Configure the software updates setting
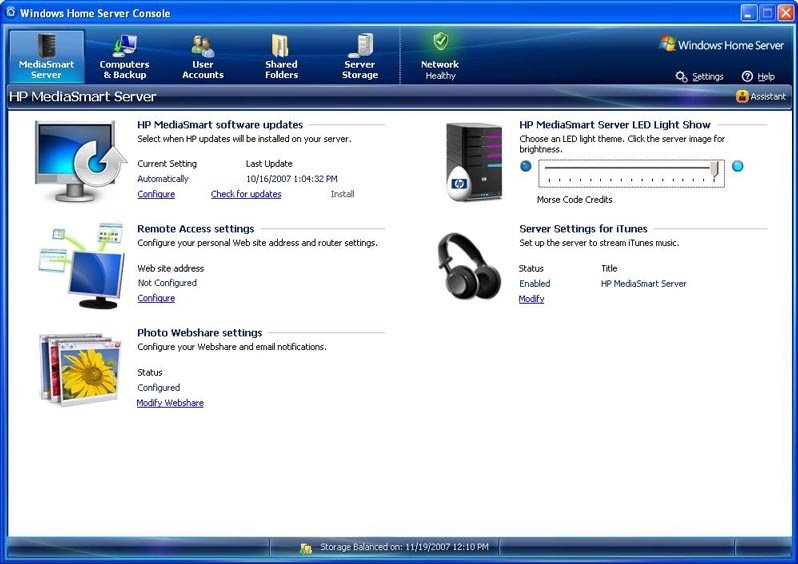This screenshot has height=564, width=798. click(156, 194)
